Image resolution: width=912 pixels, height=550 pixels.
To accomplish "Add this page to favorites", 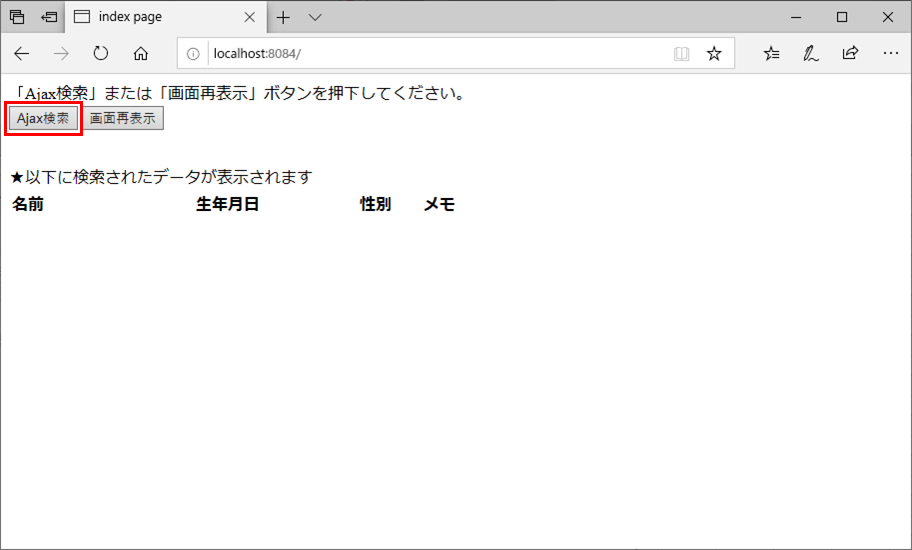I will pyautogui.click(x=714, y=54).
